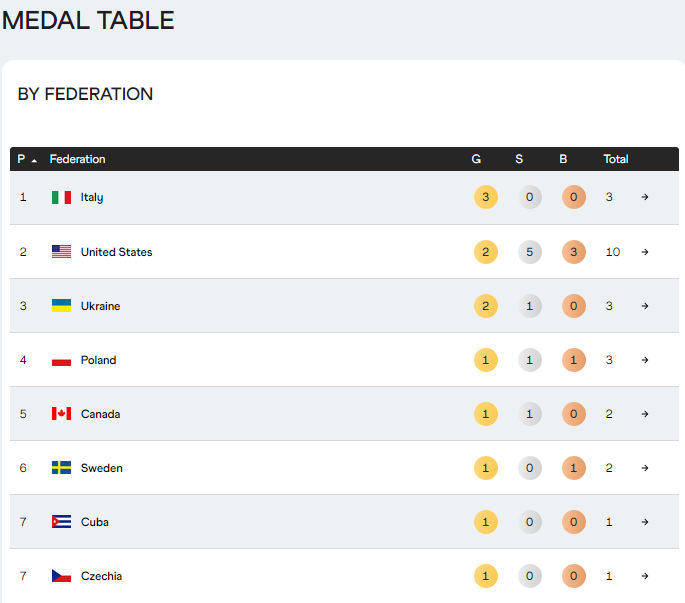The width and height of the screenshot is (685, 603).
Task: Click the United States flag icon
Action: pyautogui.click(x=61, y=252)
